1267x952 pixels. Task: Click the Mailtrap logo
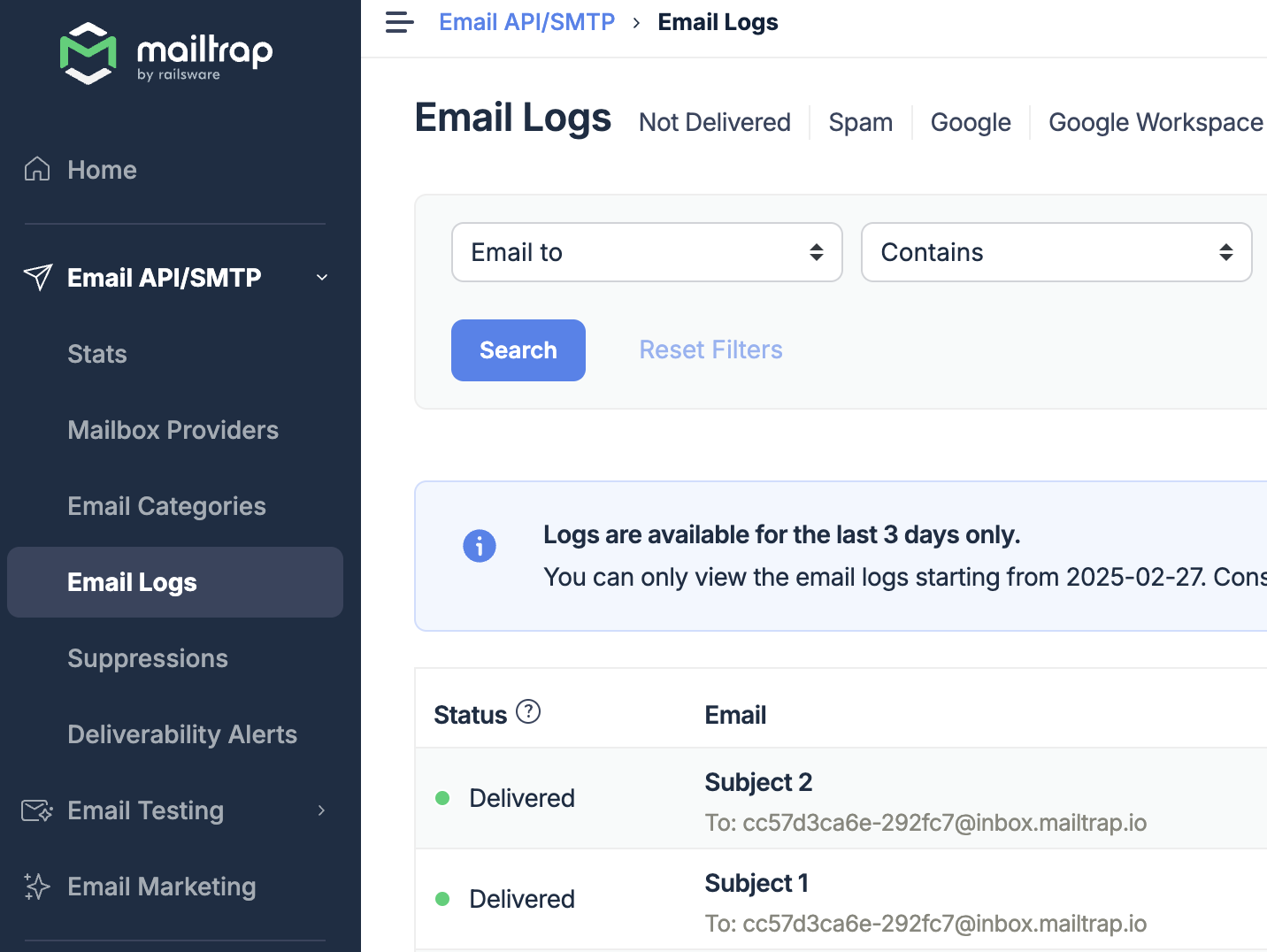[166, 53]
